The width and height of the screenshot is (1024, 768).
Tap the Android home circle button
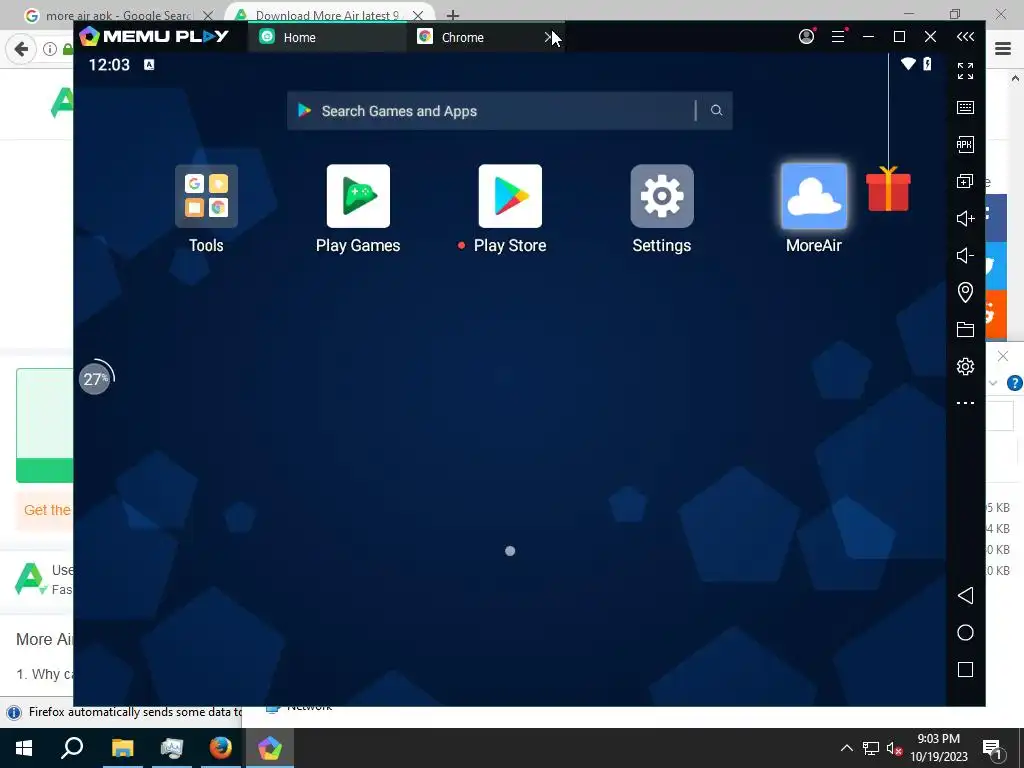tap(965, 633)
